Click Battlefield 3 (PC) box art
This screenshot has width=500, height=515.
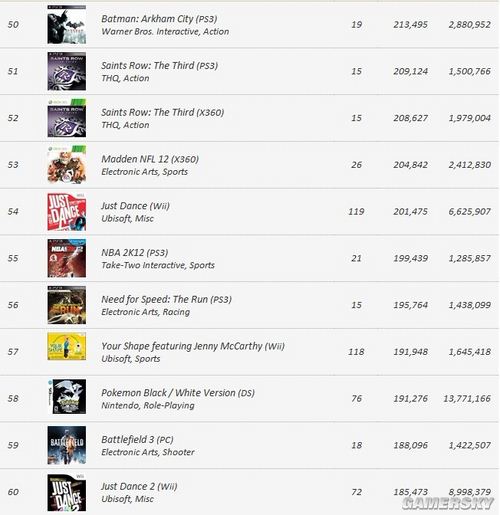click(67, 445)
